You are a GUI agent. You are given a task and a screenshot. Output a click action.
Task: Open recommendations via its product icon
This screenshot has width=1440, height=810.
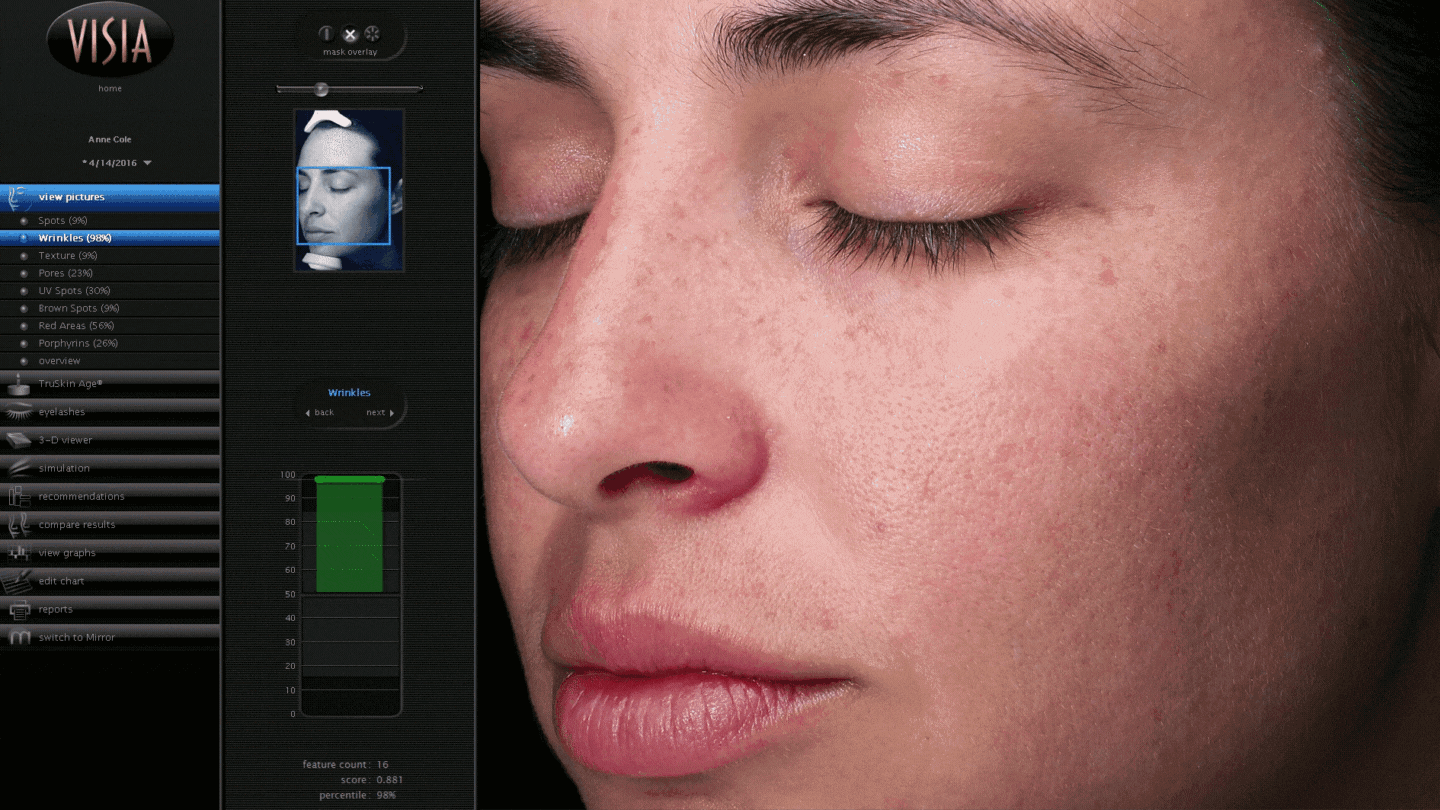(18, 496)
